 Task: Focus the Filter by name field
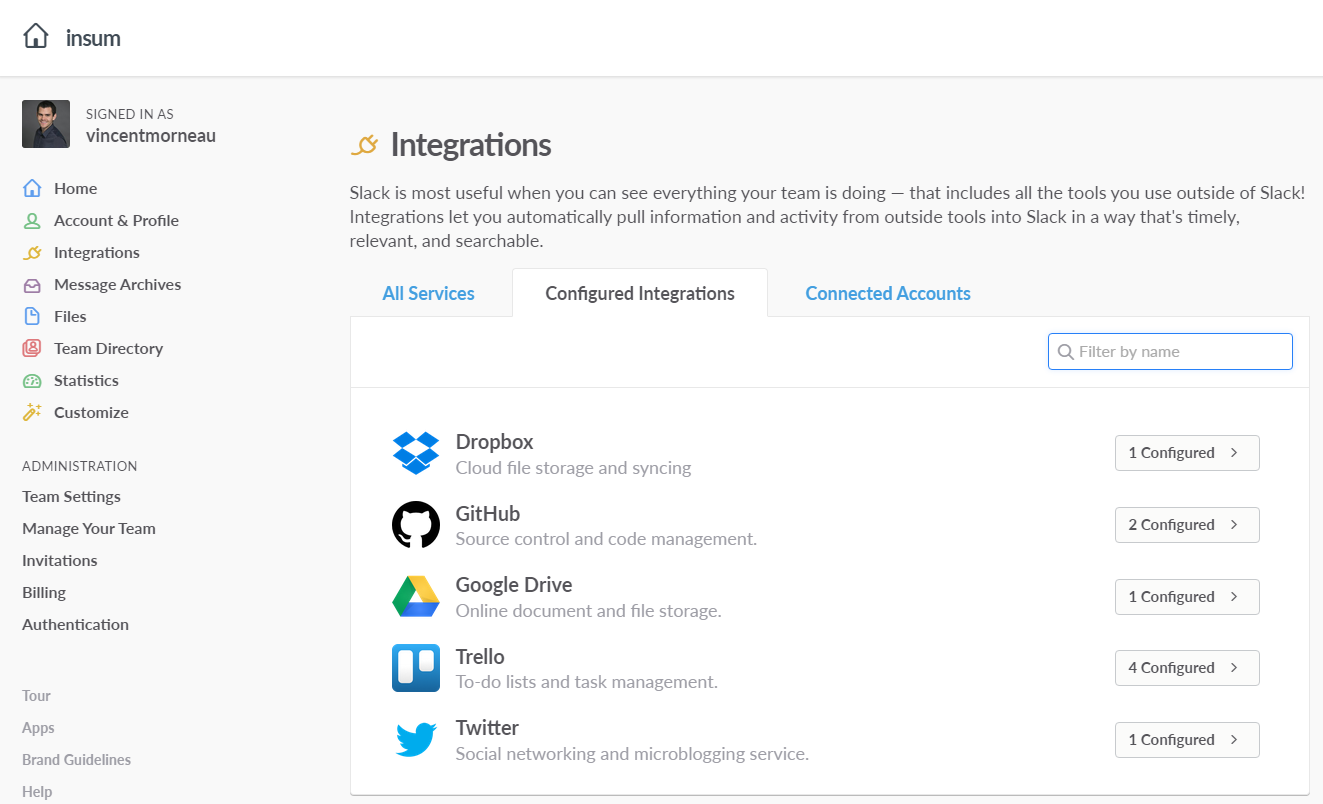pos(1170,351)
